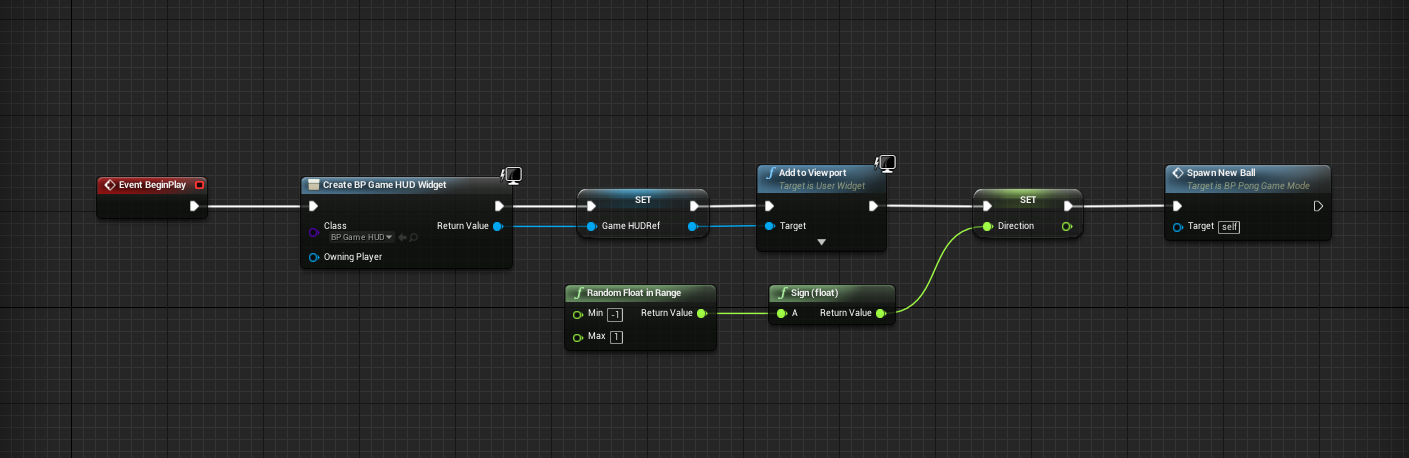
Task: Click the exec input pin on the Game HUDRef SET node
Action: click(591, 207)
